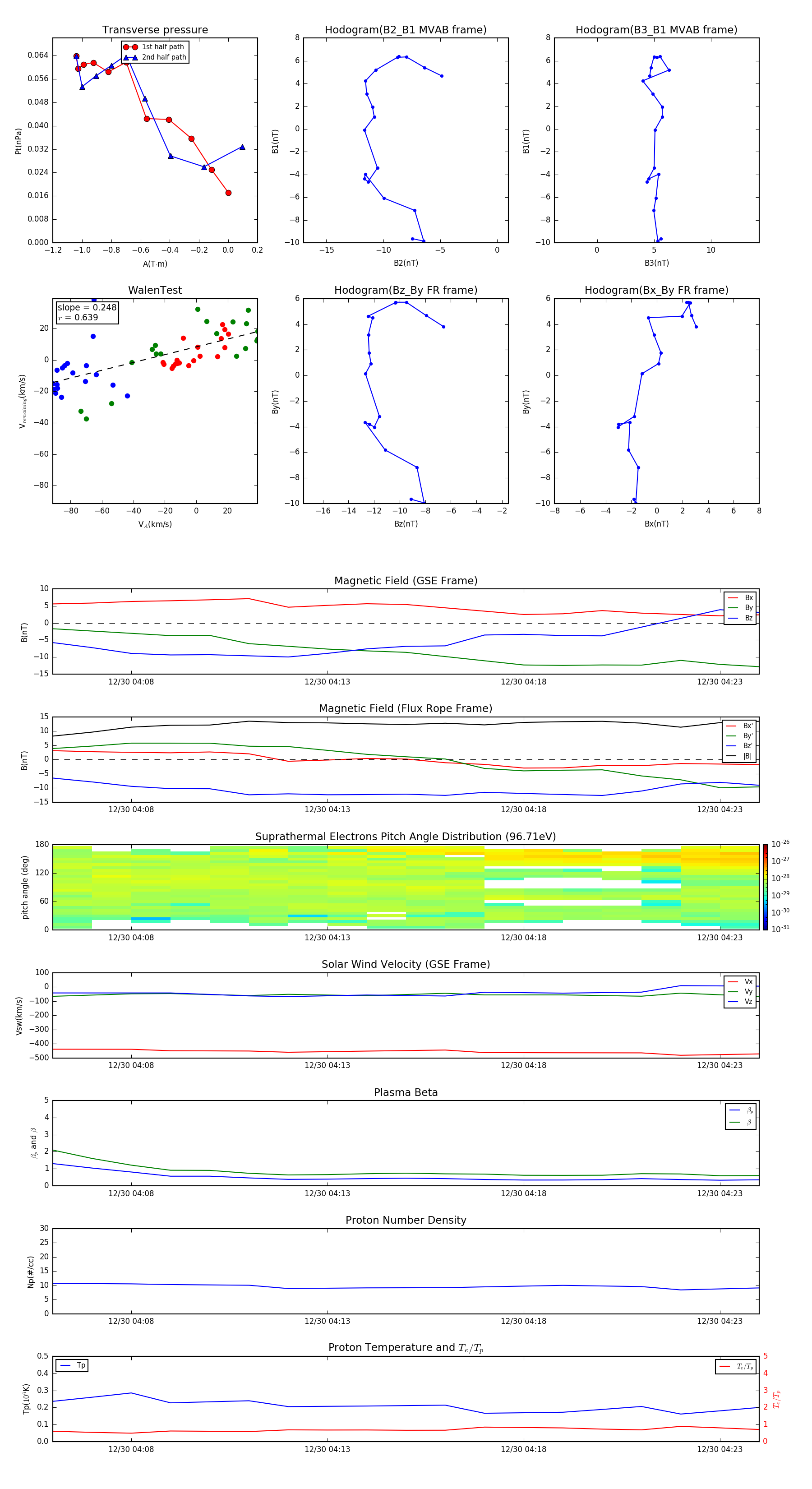Click "12/30 04:23" tick under Proton Temperature plot

pos(720,1450)
